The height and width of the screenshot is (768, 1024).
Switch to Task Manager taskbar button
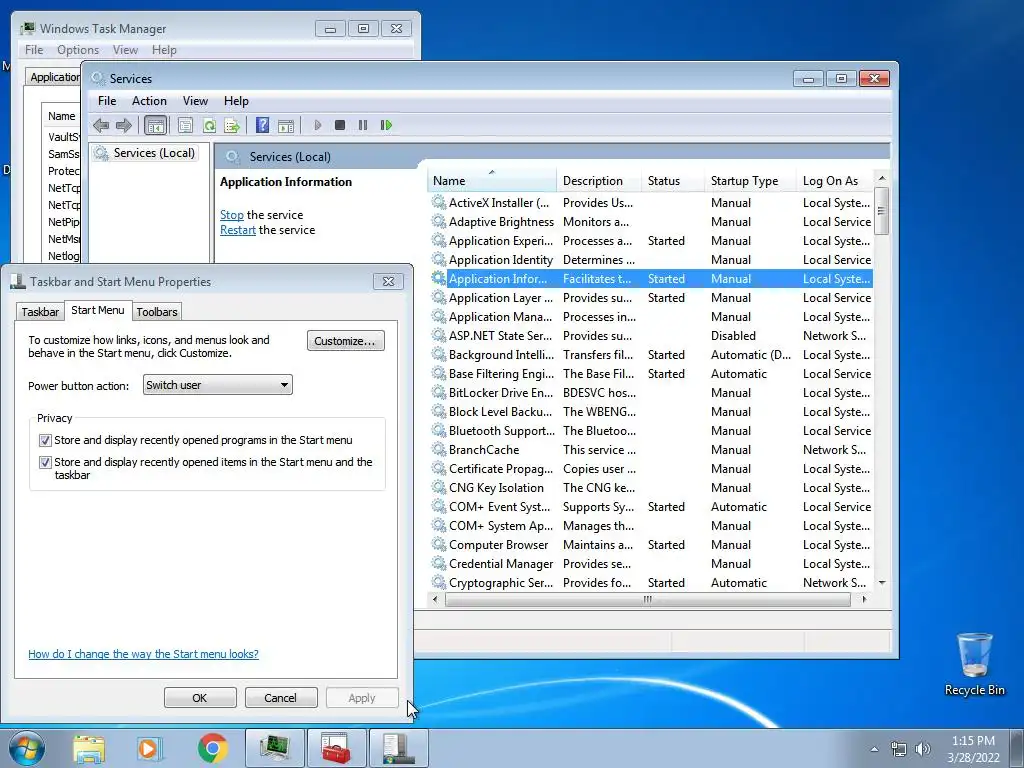click(x=275, y=748)
